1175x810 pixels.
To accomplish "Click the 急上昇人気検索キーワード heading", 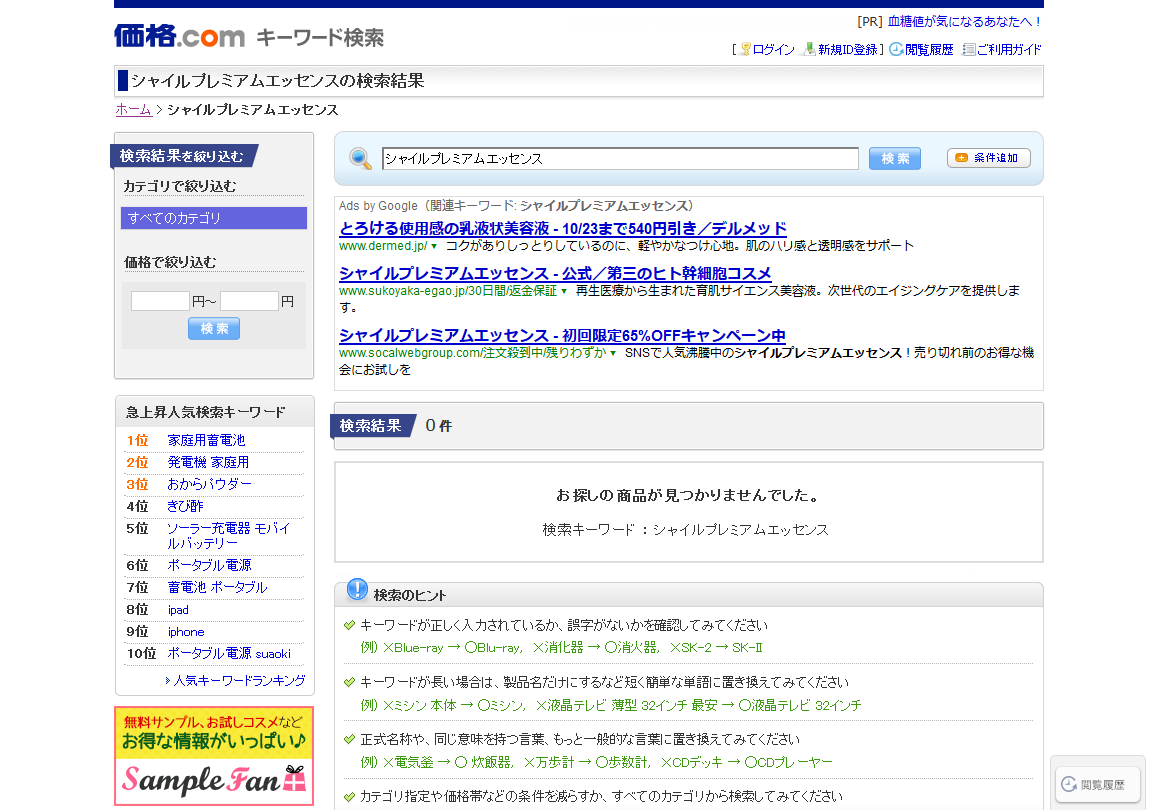I will [x=205, y=412].
